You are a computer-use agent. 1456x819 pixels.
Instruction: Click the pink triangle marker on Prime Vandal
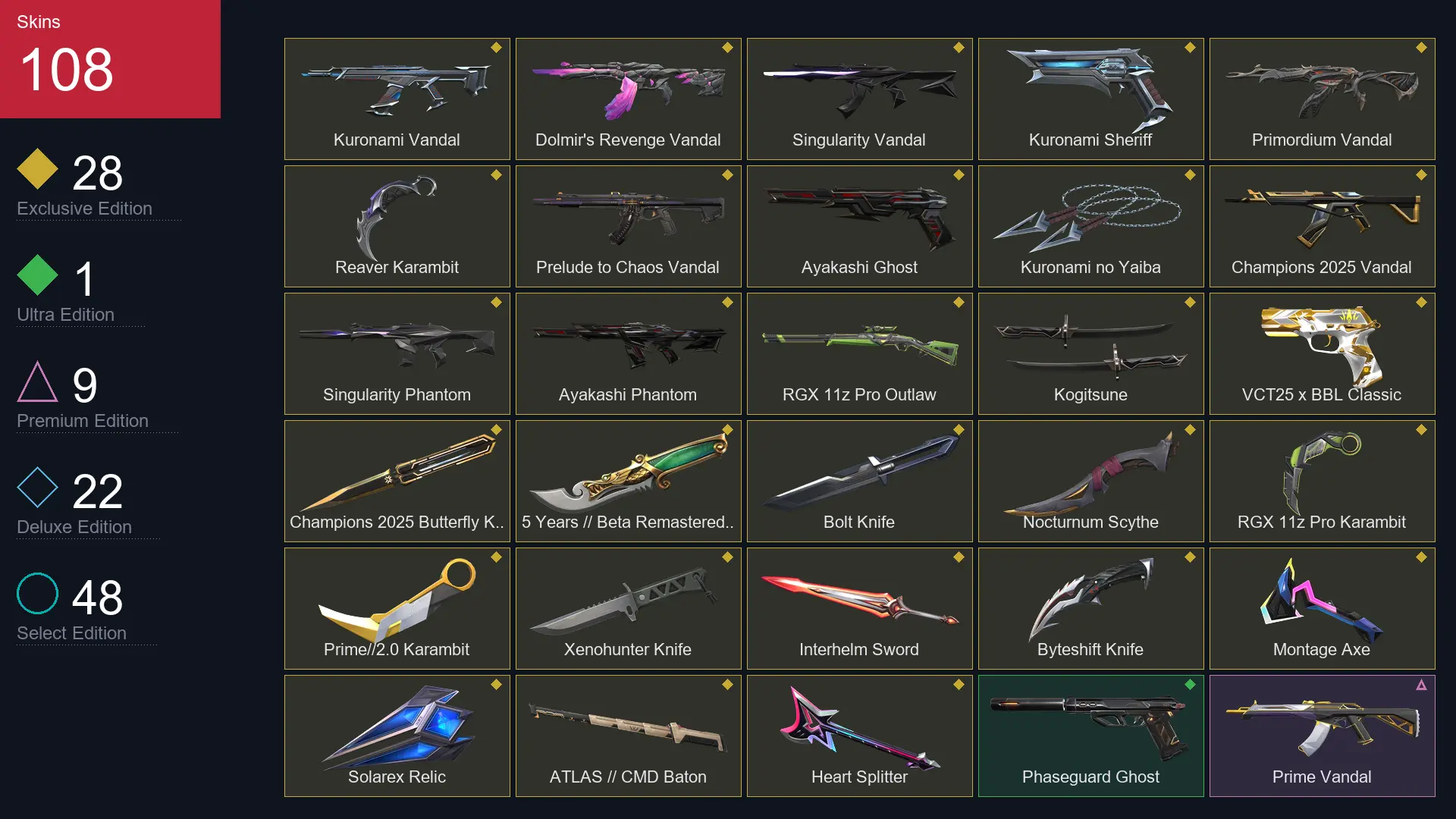coord(1421,685)
